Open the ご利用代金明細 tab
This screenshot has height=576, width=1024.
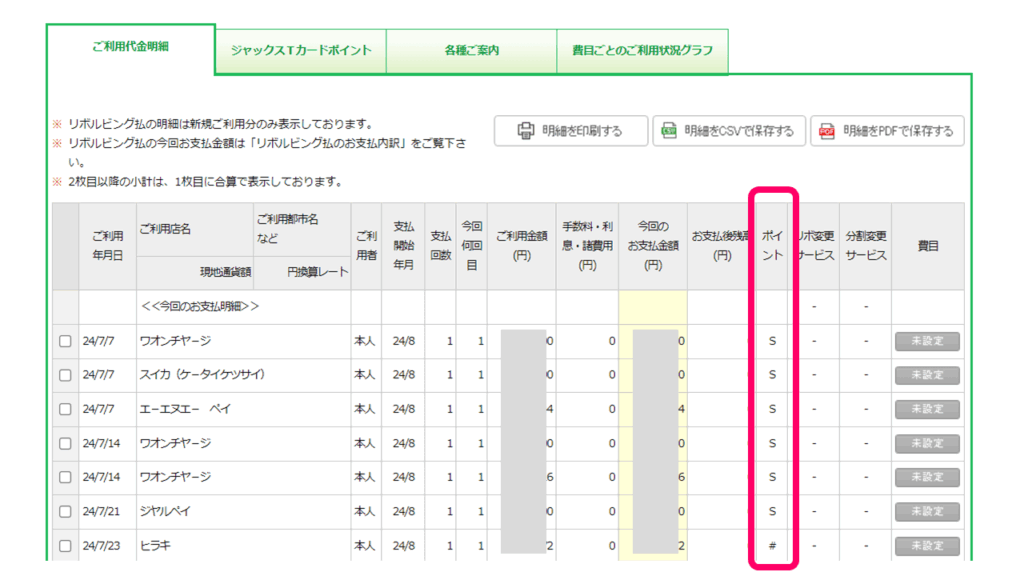point(131,48)
